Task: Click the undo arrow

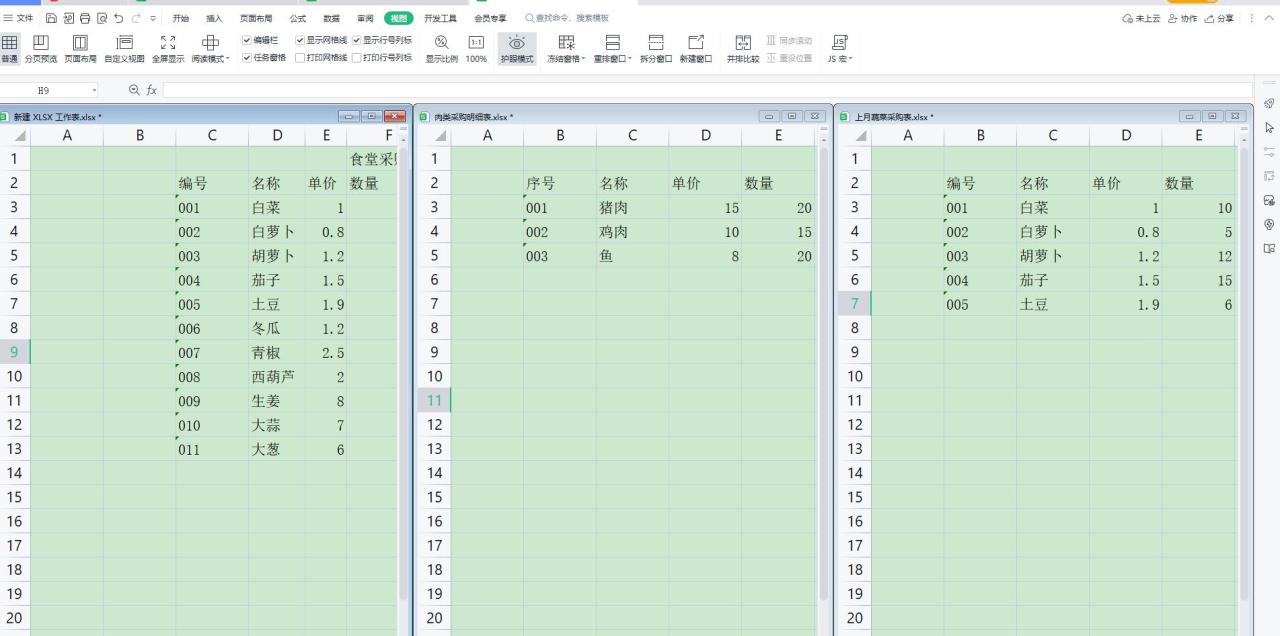Action: (119, 18)
